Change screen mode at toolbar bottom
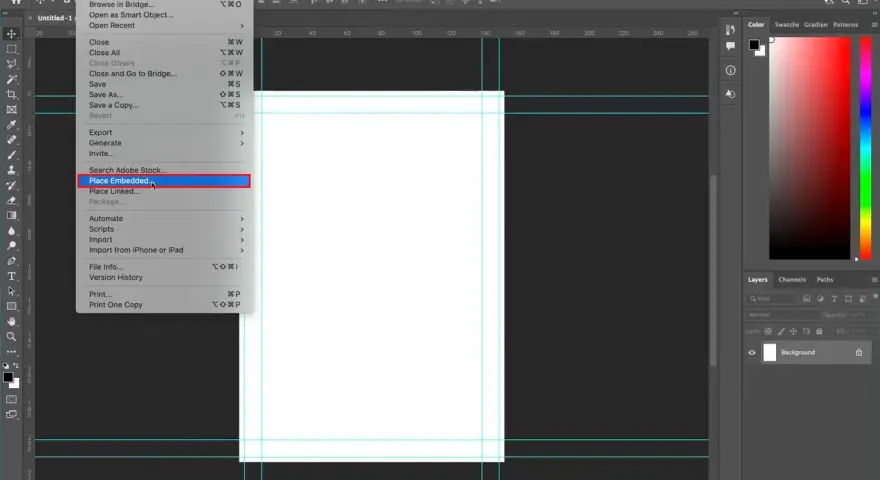The image size is (880, 480). click(11, 414)
